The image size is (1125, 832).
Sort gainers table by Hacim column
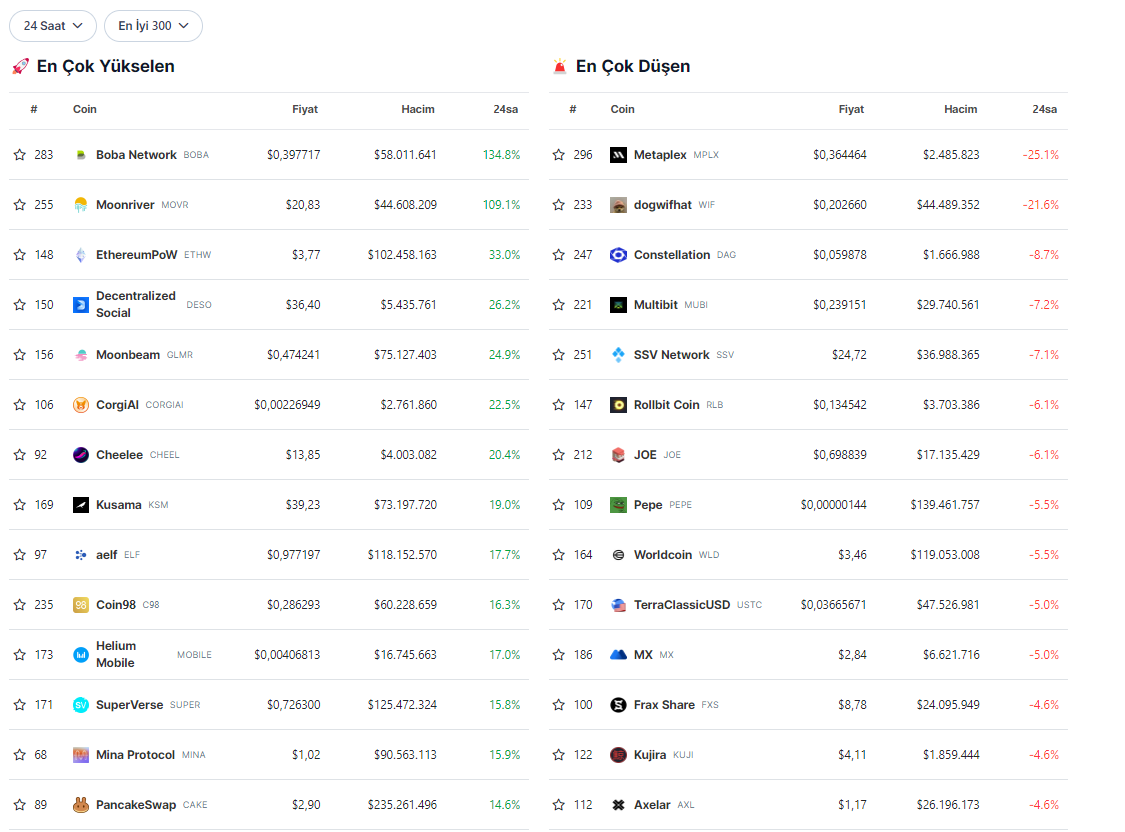click(418, 109)
